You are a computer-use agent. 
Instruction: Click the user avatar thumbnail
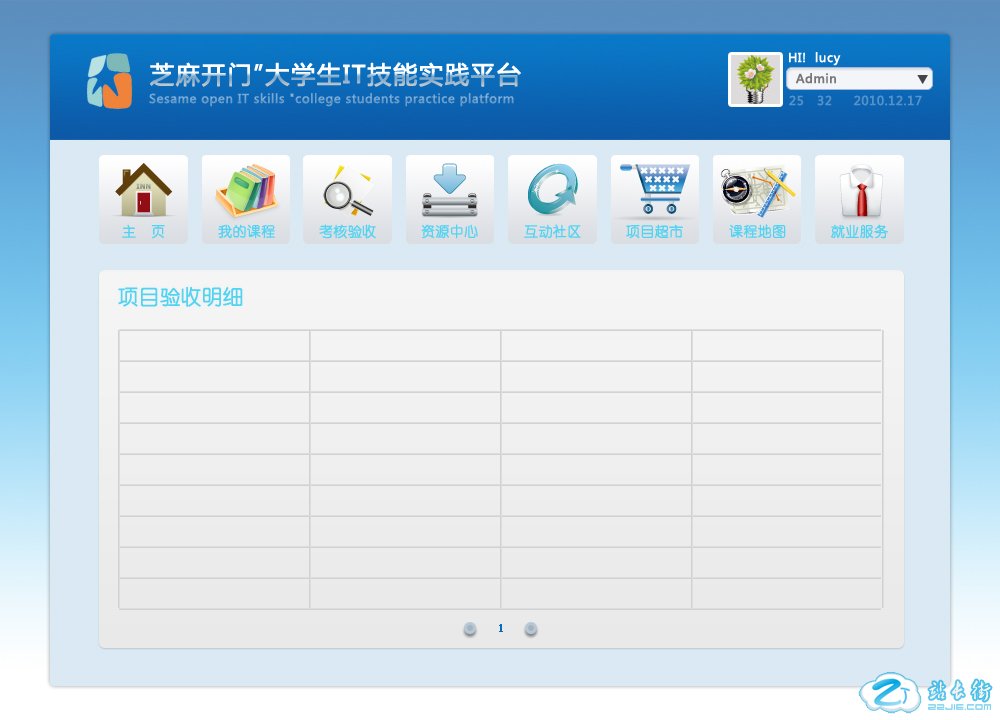755,80
